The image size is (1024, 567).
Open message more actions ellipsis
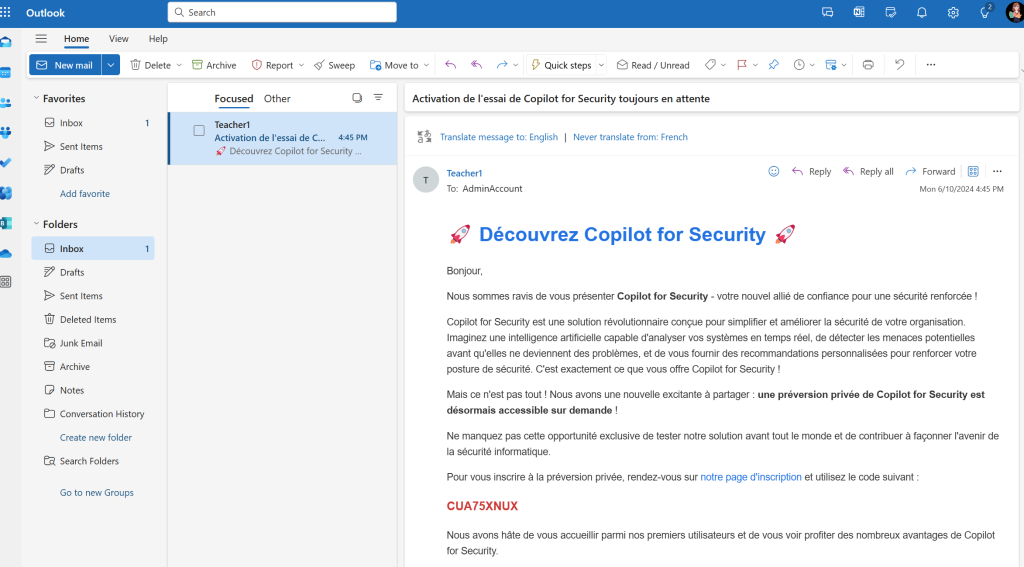(997, 171)
